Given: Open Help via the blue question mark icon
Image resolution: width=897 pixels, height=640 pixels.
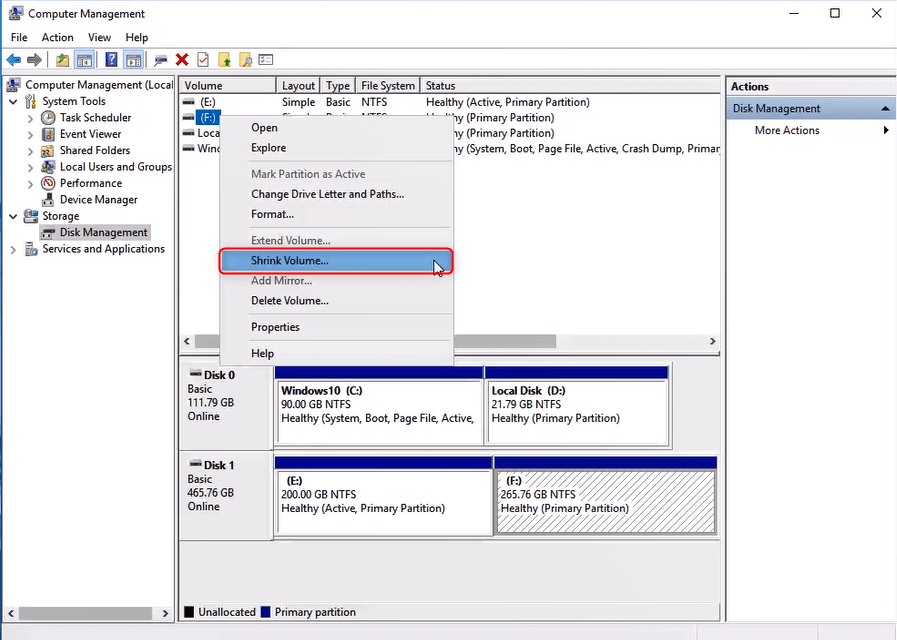Looking at the screenshot, I should pyautogui.click(x=111, y=59).
